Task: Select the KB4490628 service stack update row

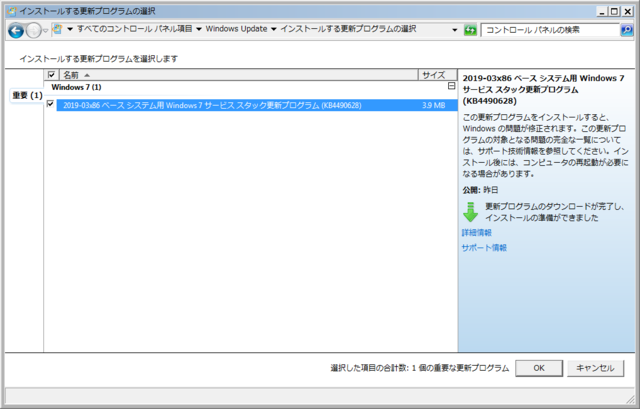Action: pyautogui.click(x=256, y=105)
